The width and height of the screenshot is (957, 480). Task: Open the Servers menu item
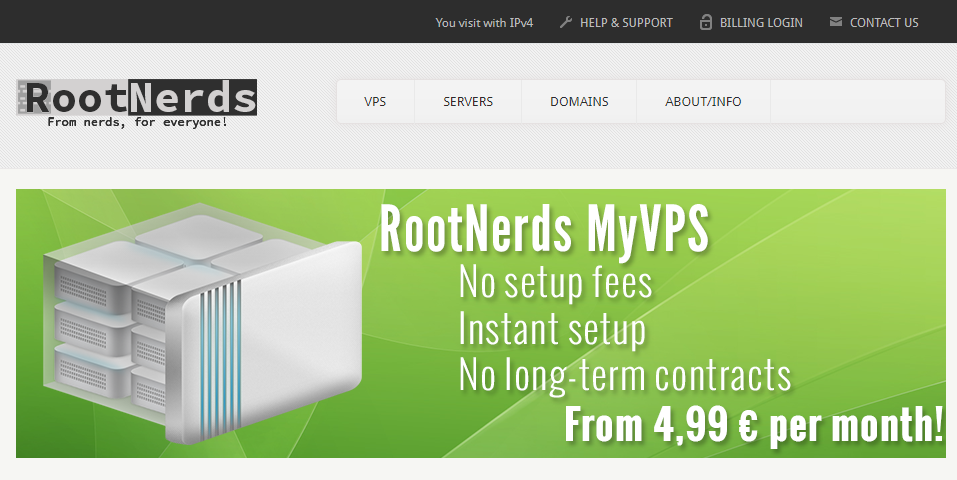tap(468, 101)
